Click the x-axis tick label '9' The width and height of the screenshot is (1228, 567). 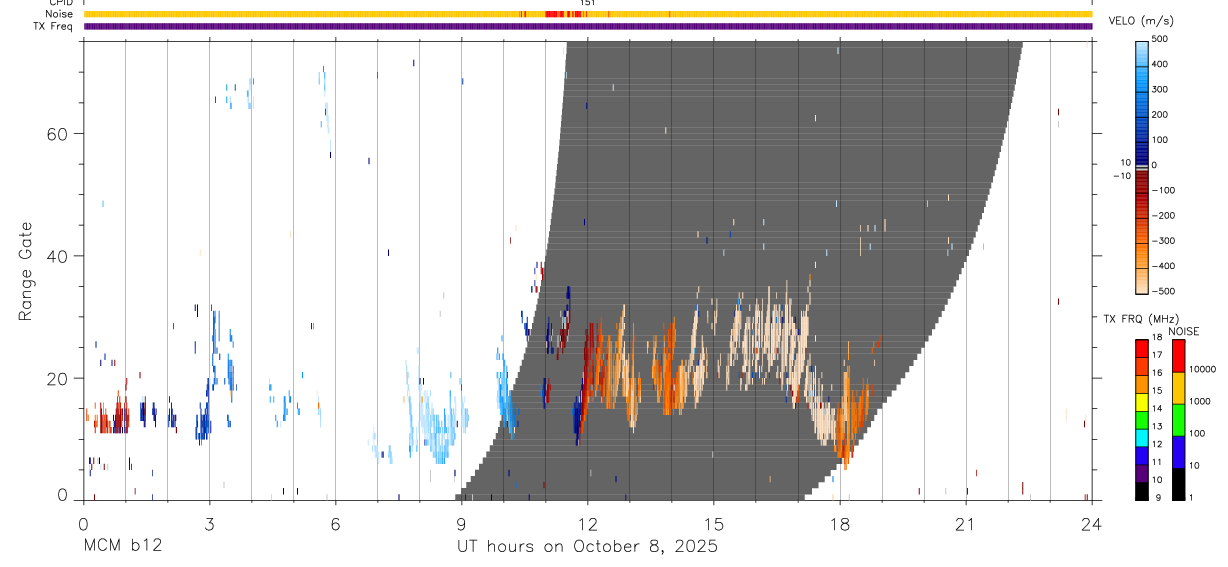coord(461,523)
